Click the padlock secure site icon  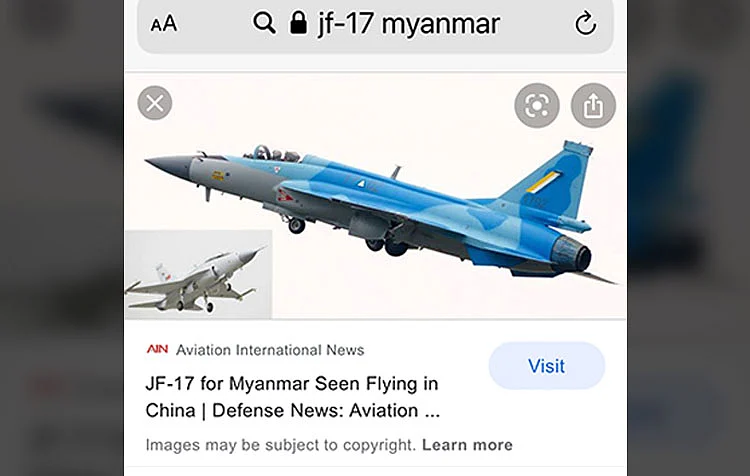[x=298, y=22]
